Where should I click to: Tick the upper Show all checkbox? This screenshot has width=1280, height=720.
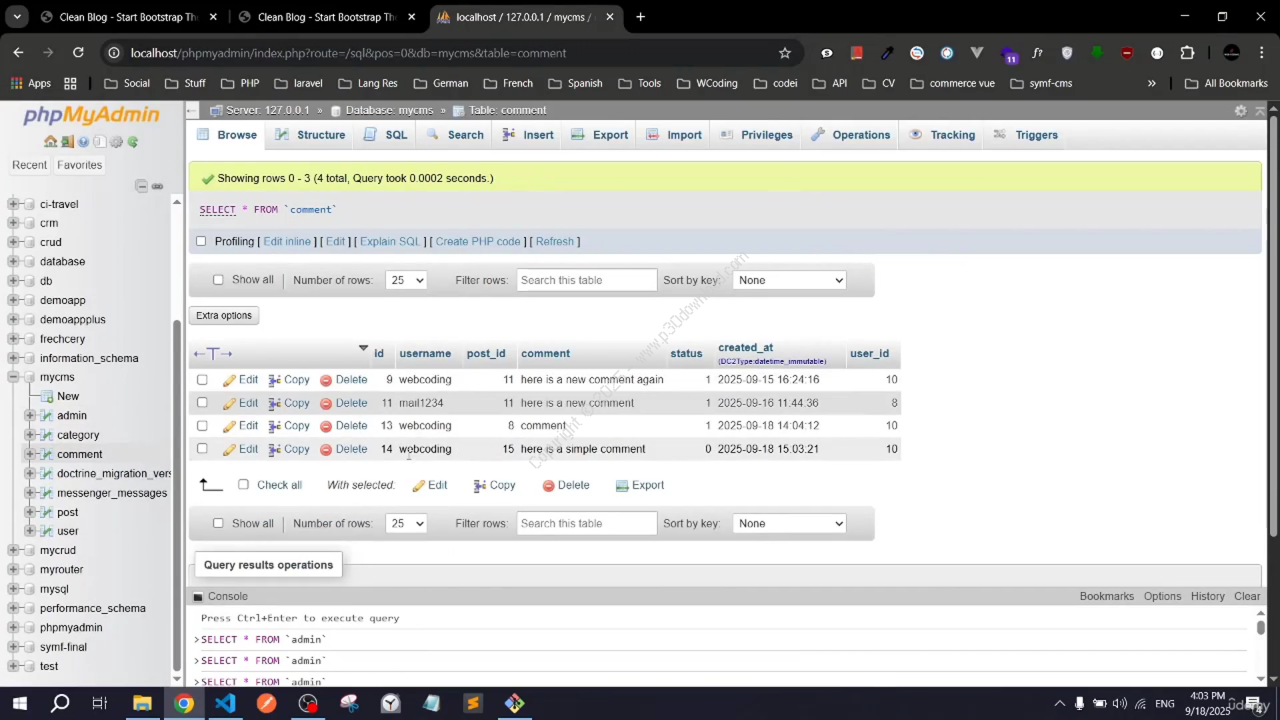pyautogui.click(x=218, y=280)
